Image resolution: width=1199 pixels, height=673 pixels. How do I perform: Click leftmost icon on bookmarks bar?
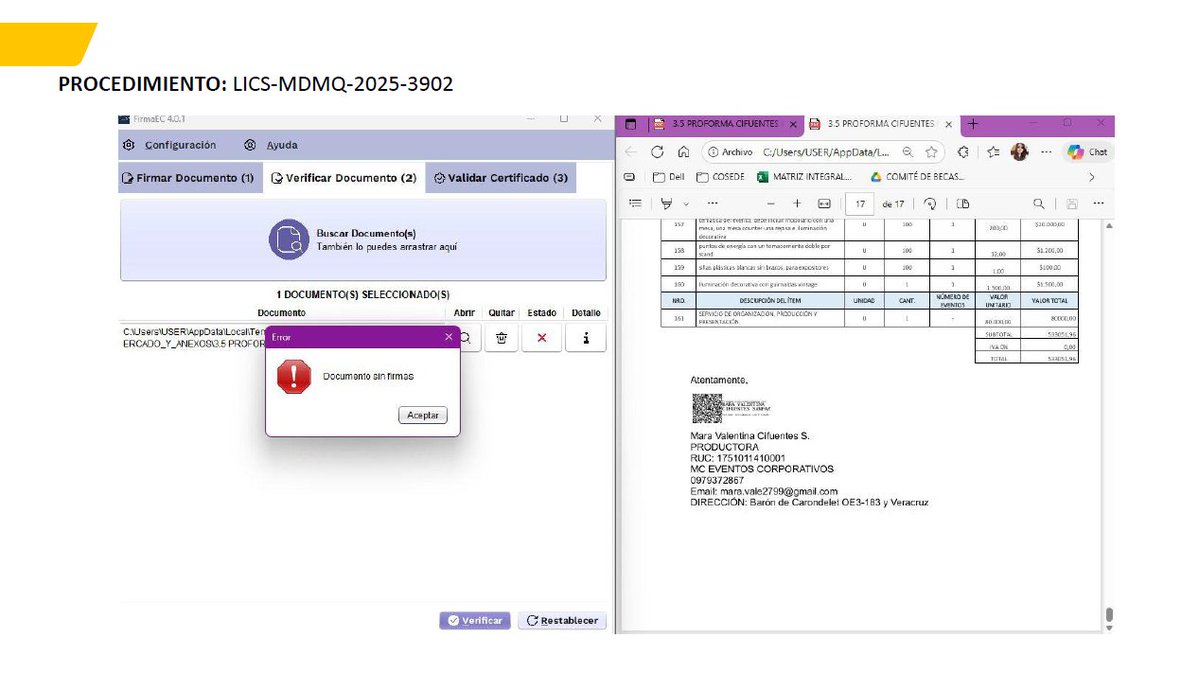629,177
